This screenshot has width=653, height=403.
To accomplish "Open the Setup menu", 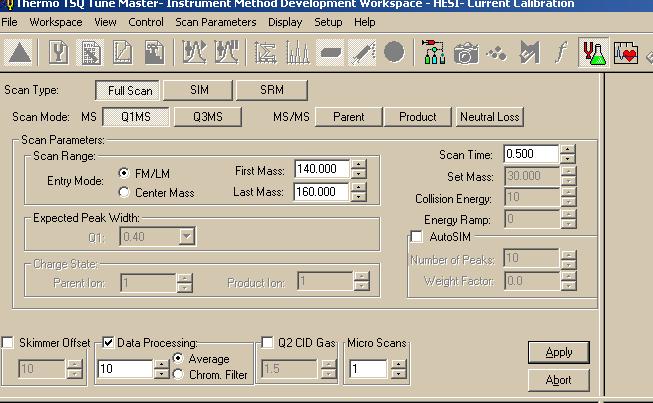I will 328,22.
